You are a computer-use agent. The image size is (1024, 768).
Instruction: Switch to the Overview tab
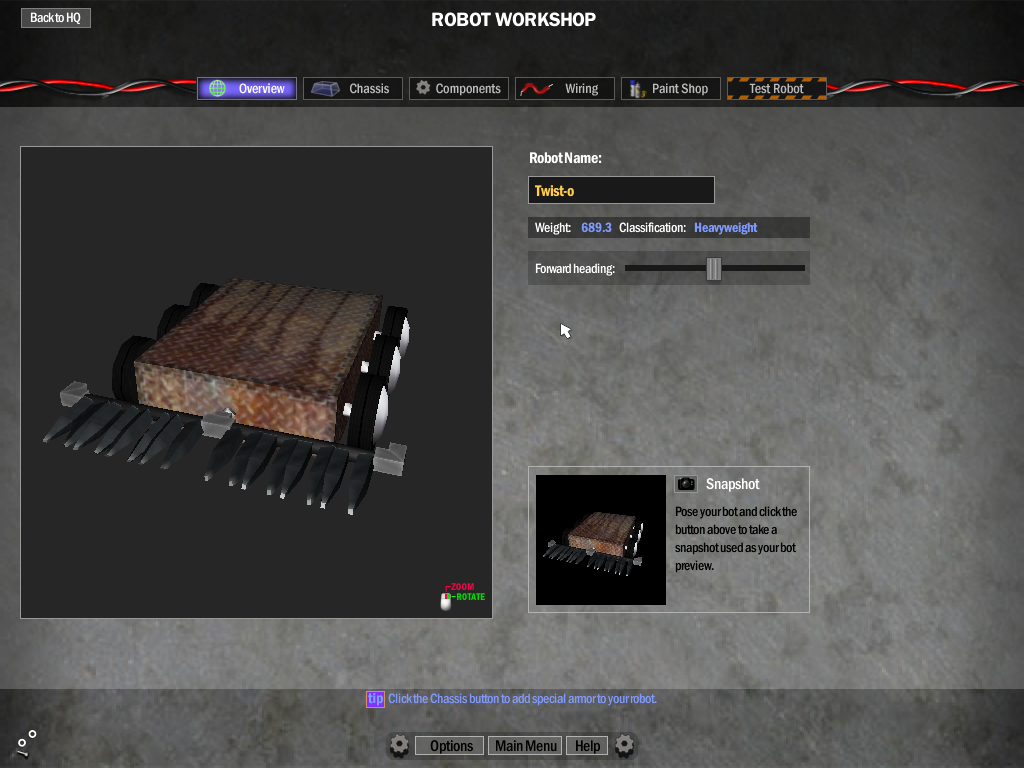[x=247, y=88]
